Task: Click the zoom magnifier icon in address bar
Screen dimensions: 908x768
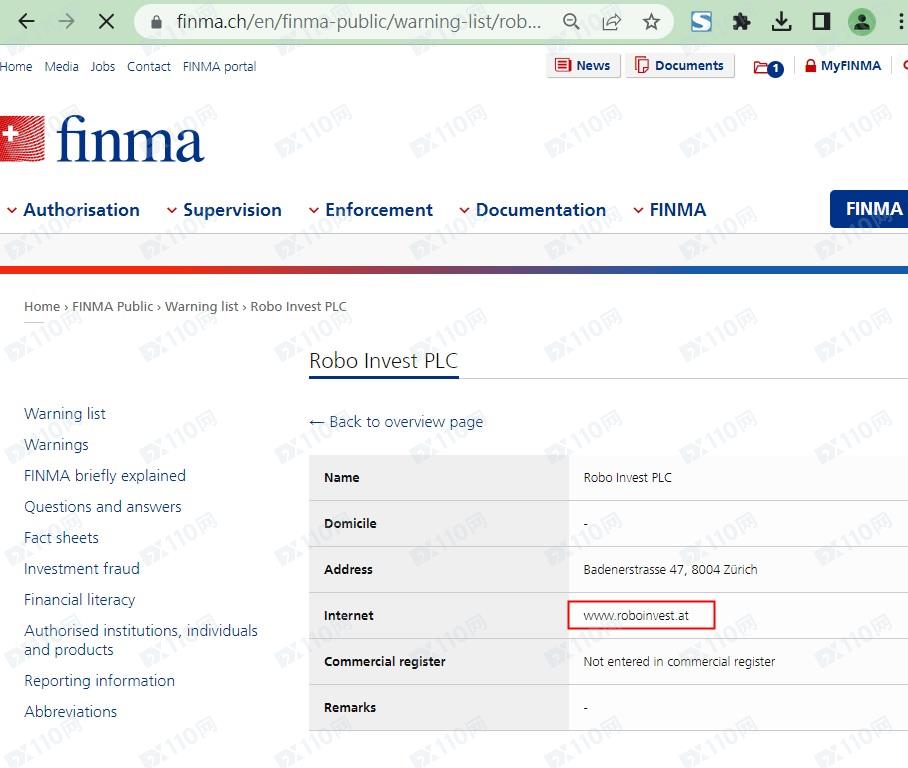Action: tap(571, 21)
